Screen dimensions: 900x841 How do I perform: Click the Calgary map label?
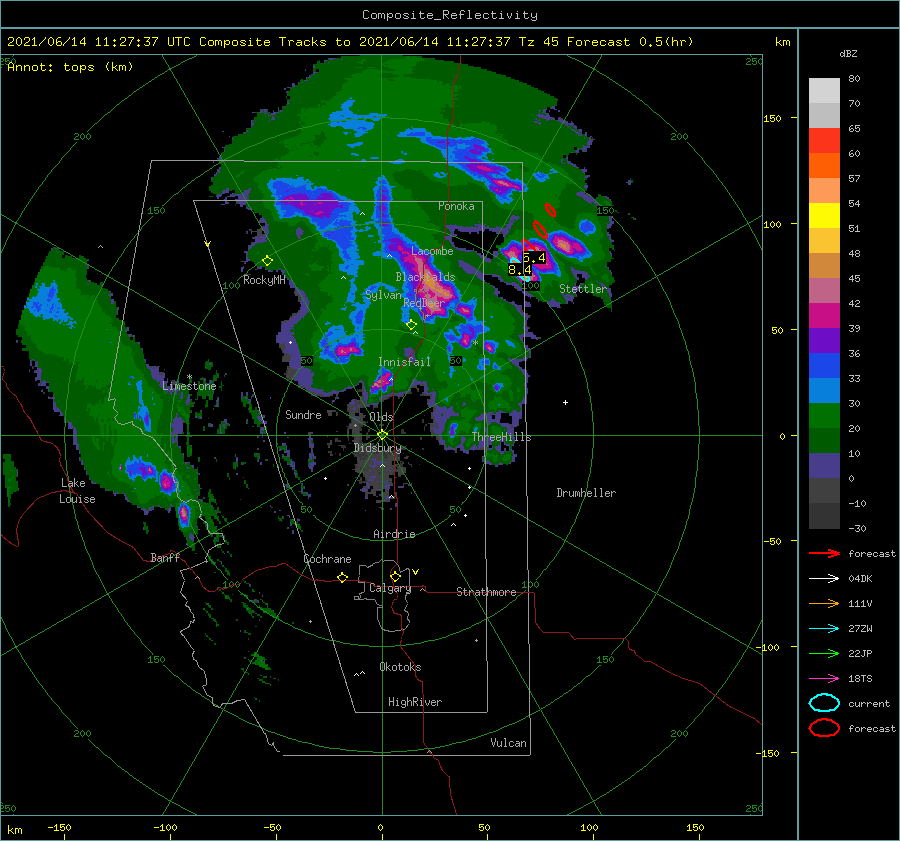tap(390, 588)
